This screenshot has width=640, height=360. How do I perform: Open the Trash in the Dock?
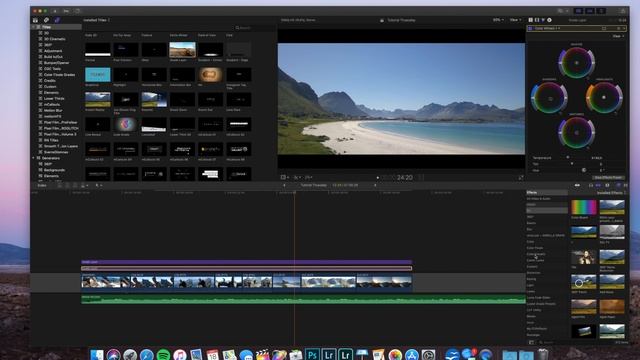[543, 354]
